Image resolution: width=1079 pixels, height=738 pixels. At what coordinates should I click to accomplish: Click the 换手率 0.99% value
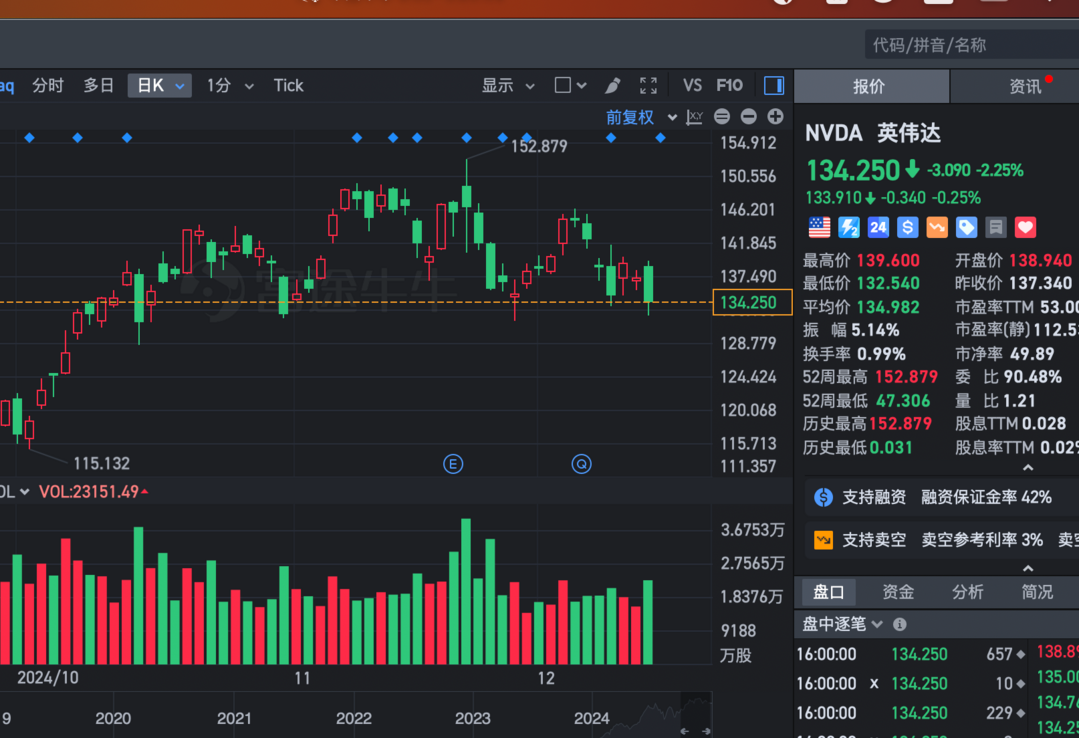pyautogui.click(x=882, y=354)
